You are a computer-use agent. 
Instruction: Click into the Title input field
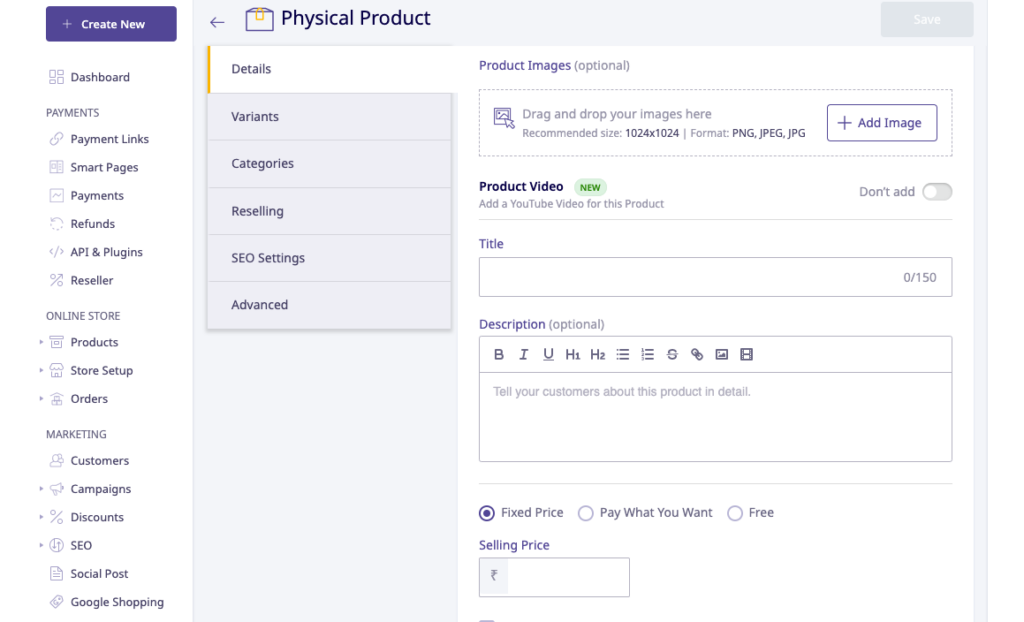[690, 277]
